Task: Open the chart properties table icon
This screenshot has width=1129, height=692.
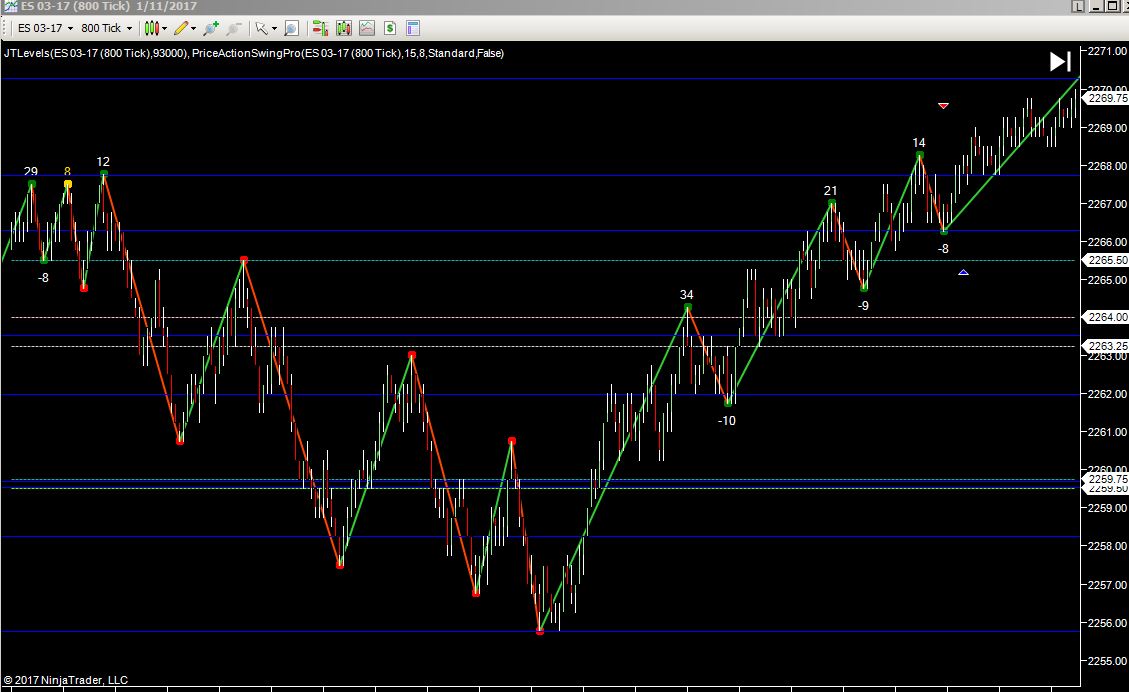Action: [413, 28]
